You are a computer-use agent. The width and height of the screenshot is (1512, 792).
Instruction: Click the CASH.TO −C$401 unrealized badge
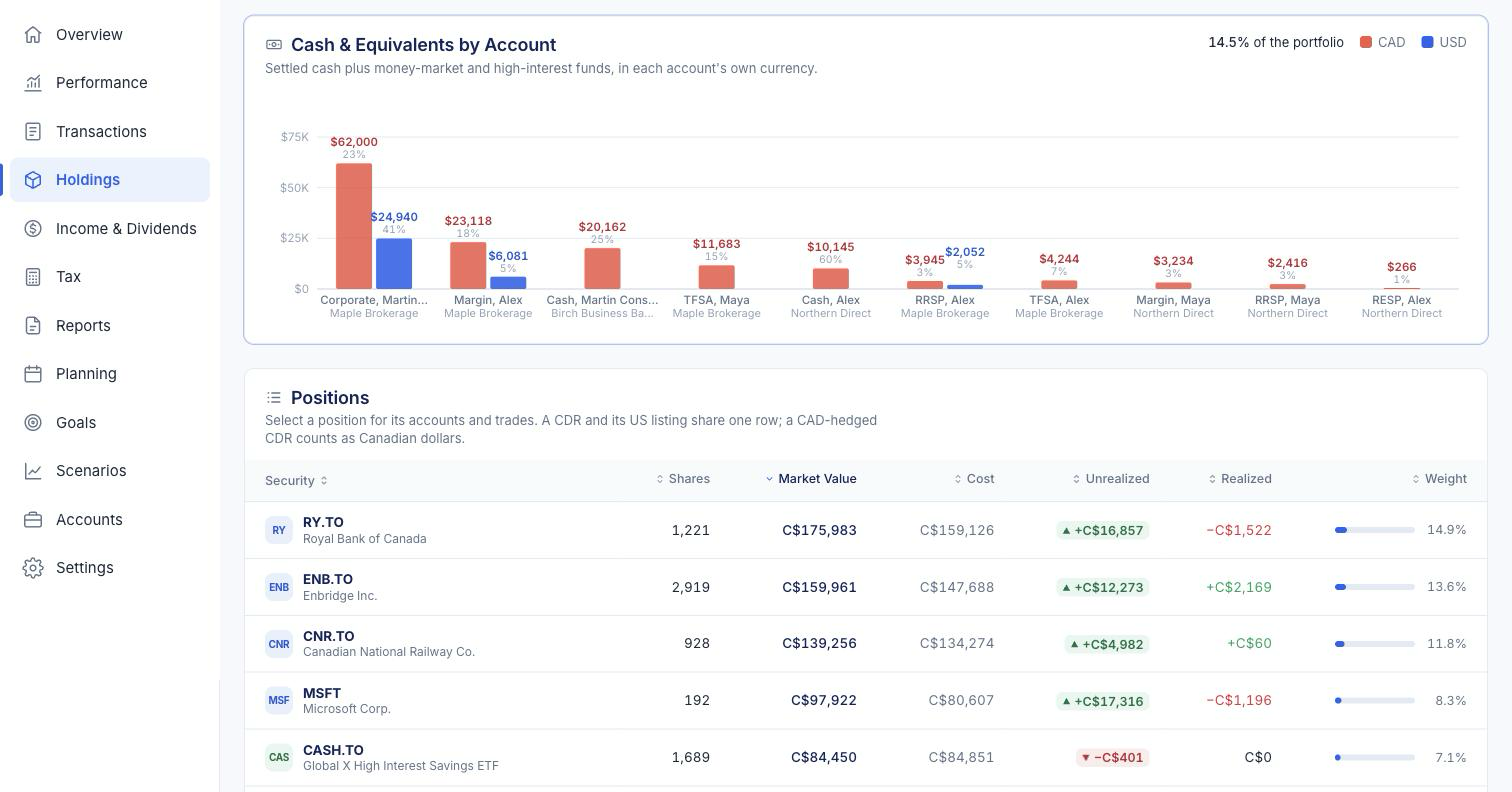click(x=1113, y=757)
